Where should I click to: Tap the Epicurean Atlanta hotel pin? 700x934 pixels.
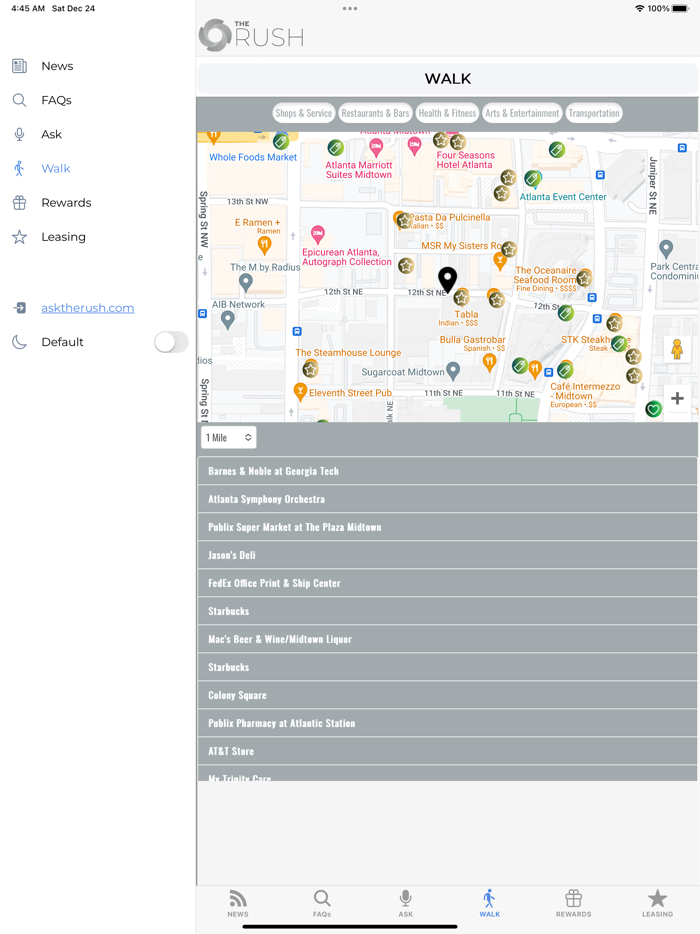point(318,234)
